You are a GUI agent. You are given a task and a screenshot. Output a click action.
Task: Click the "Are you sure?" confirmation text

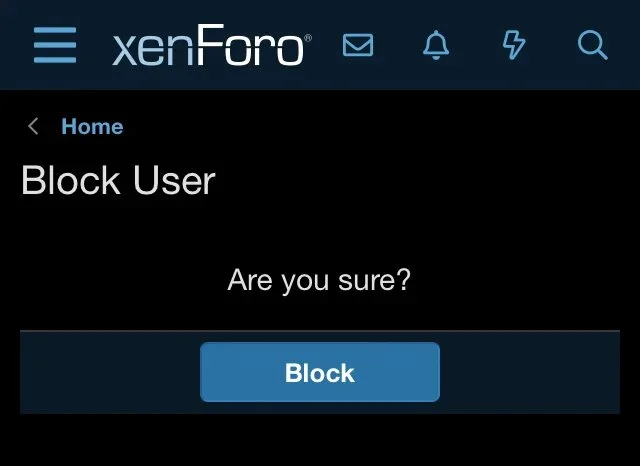tap(319, 280)
